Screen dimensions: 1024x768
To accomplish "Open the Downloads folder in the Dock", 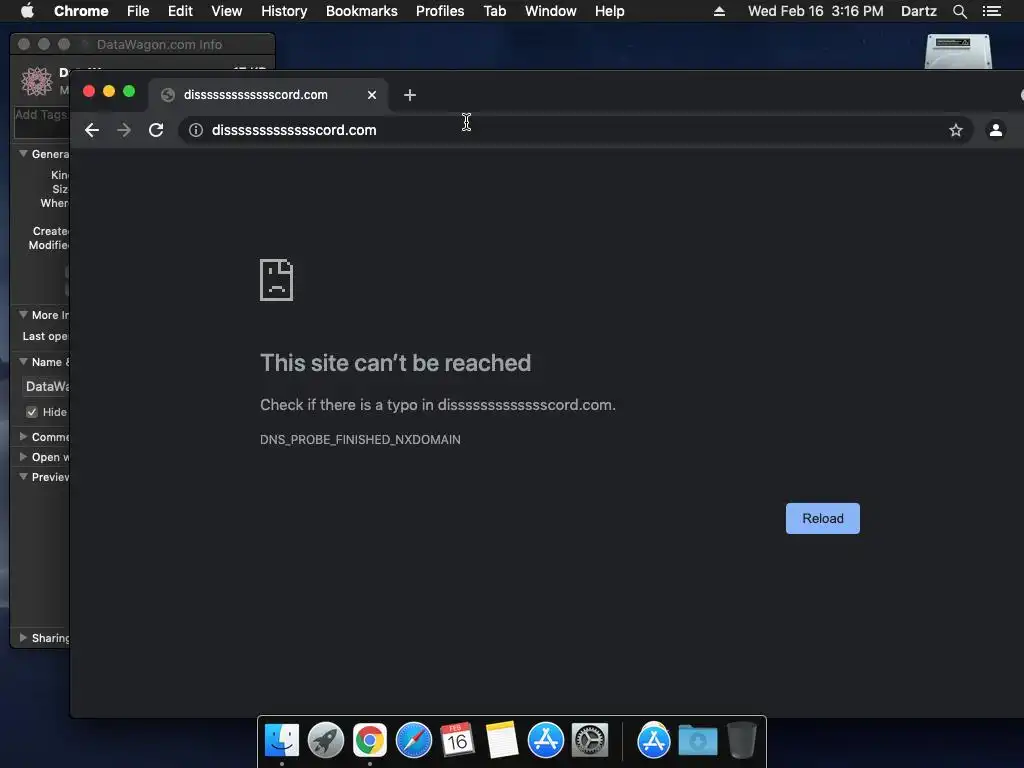I will pyautogui.click(x=697, y=741).
